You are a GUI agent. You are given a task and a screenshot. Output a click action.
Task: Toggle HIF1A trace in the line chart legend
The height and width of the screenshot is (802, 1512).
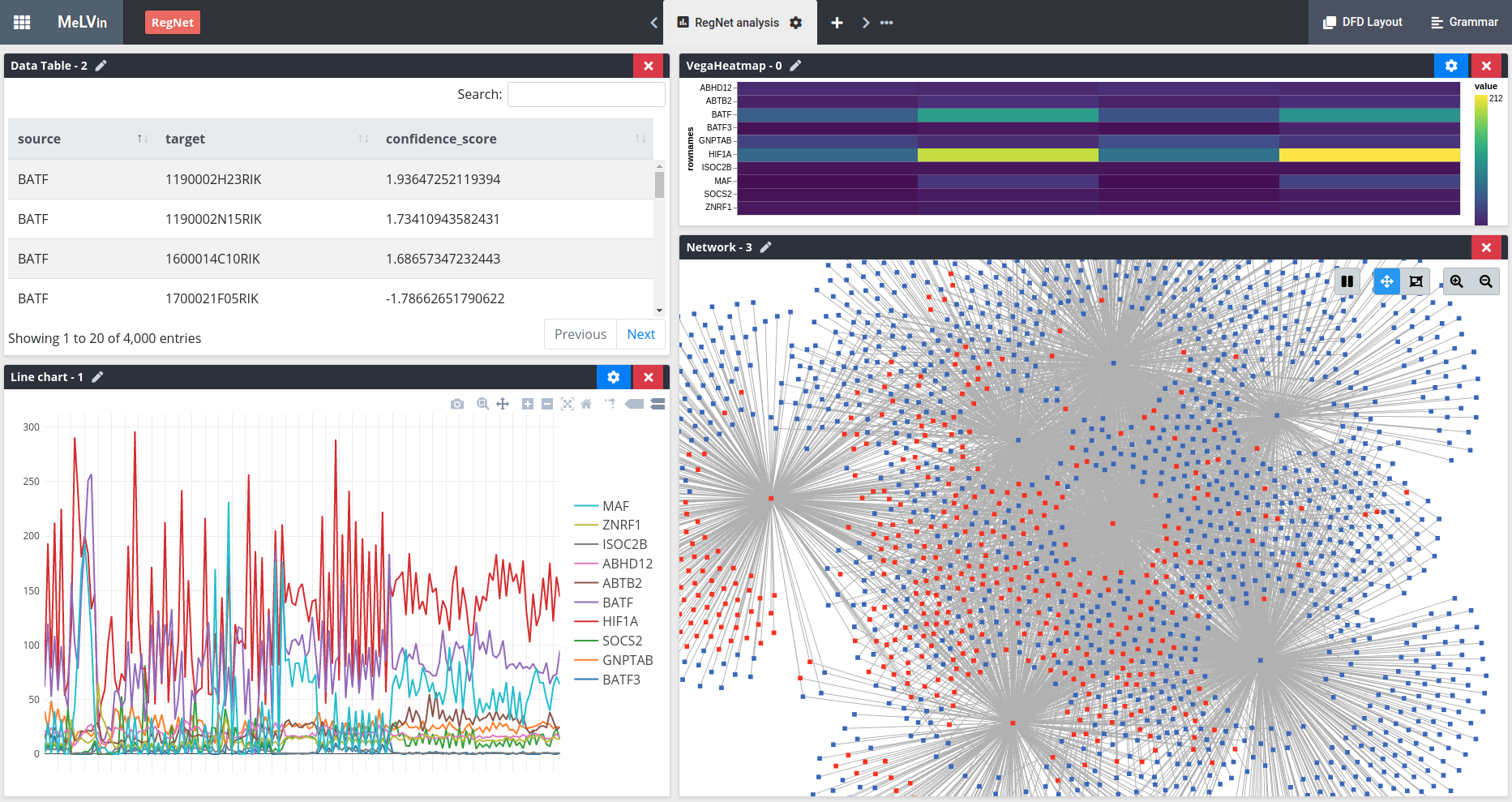tap(619, 621)
